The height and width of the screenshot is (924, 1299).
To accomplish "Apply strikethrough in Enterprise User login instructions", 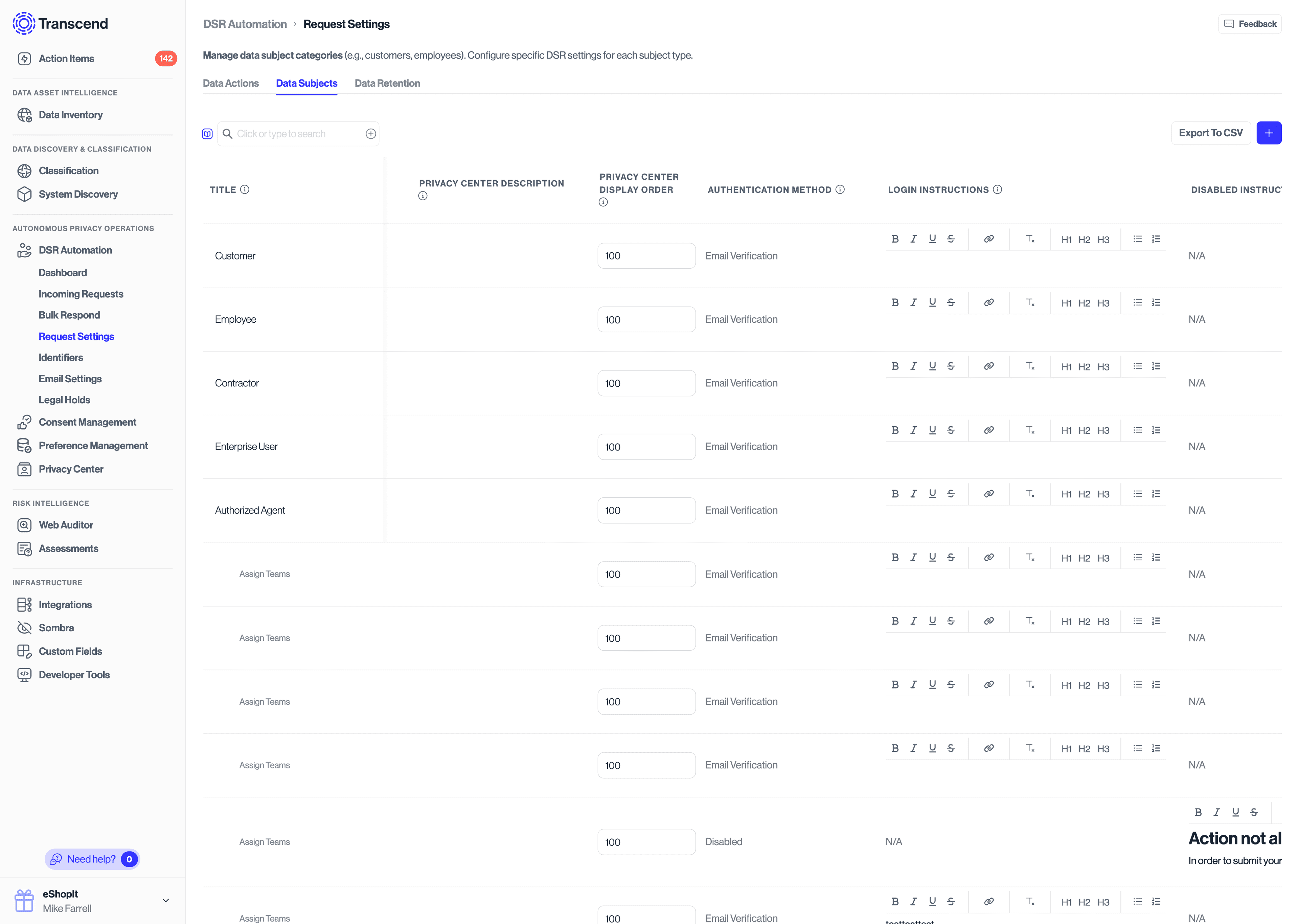I will click(950, 430).
